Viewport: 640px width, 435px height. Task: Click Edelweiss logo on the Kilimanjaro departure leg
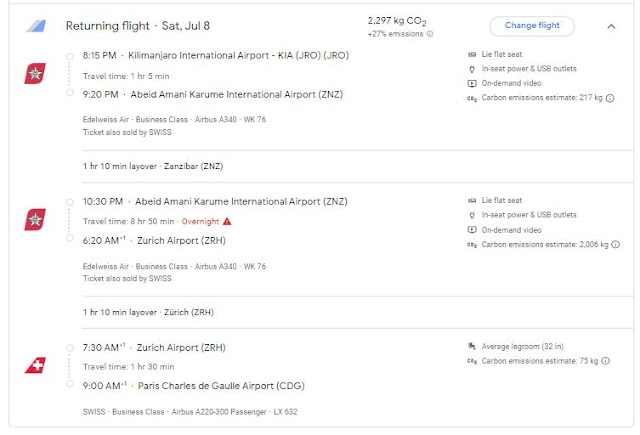click(34, 75)
